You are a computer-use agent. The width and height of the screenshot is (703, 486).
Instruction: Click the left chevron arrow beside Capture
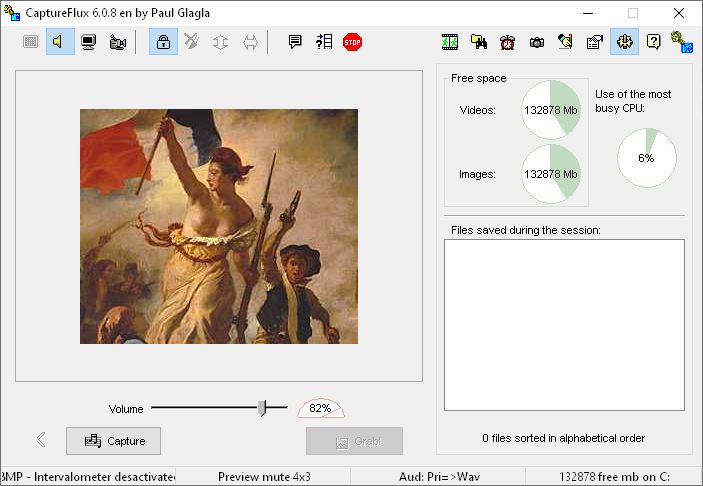[x=41, y=439]
